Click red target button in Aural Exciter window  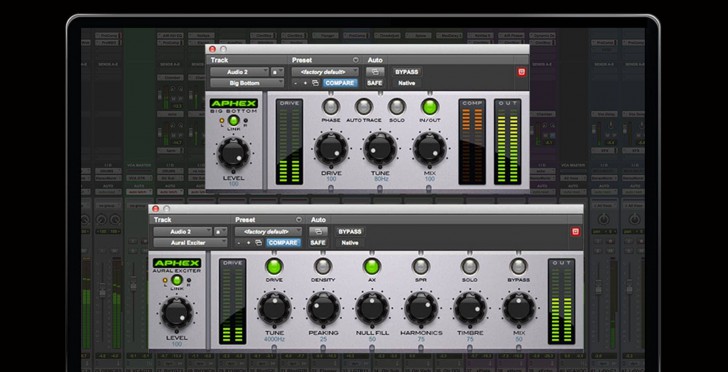tap(576, 231)
